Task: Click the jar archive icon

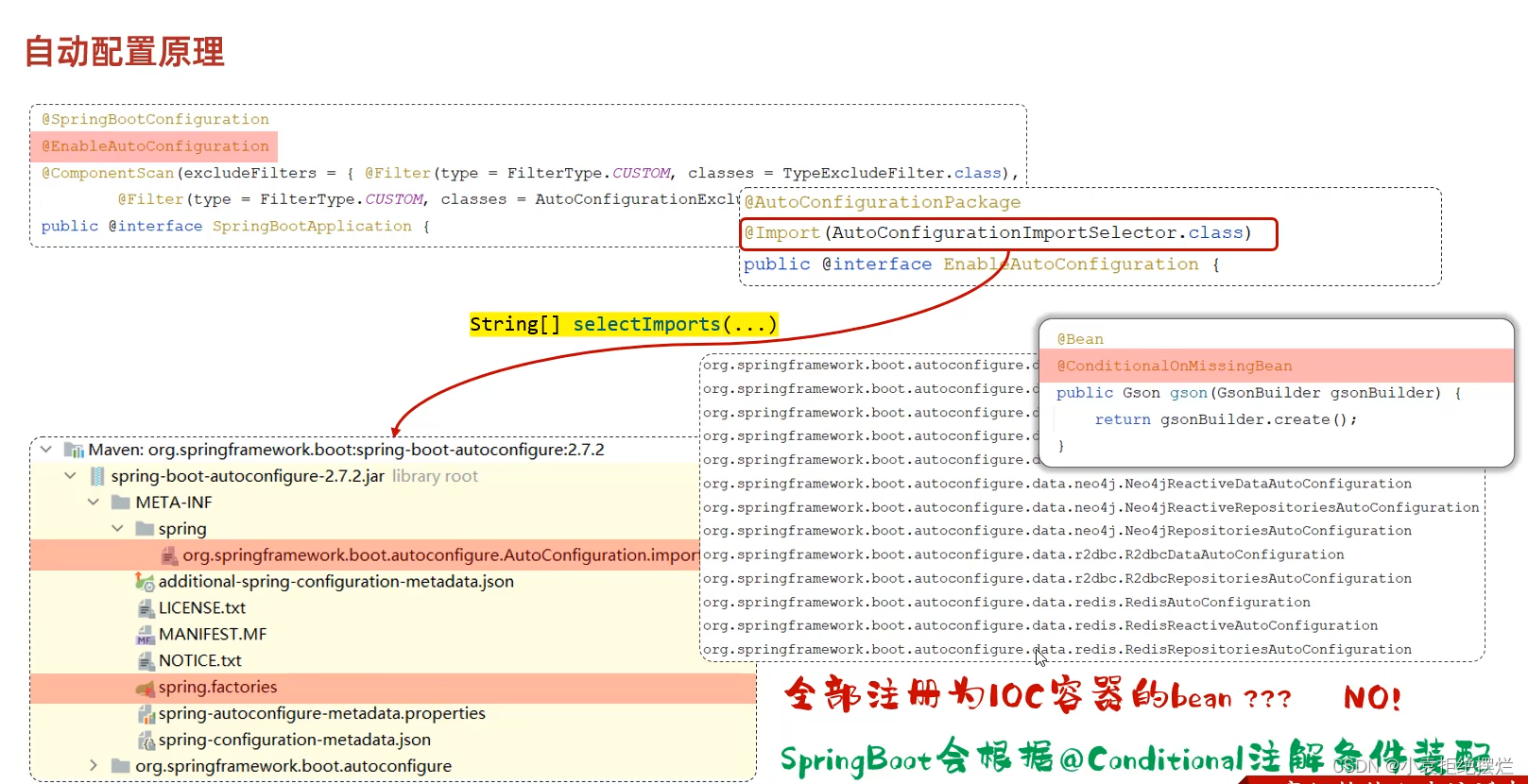Action: point(96,476)
